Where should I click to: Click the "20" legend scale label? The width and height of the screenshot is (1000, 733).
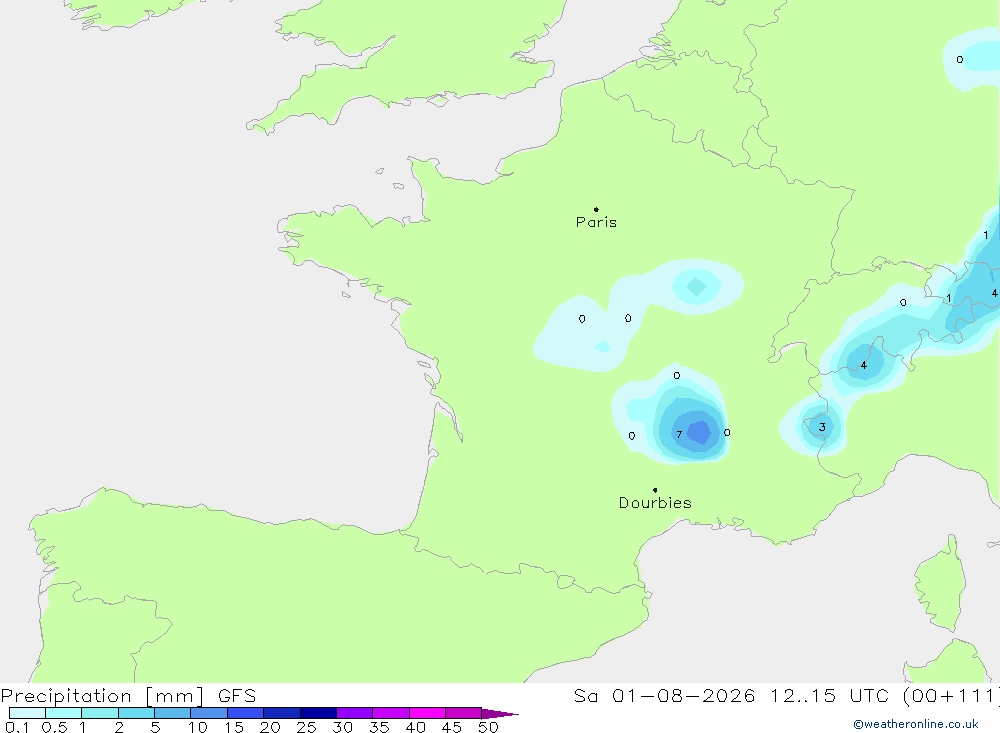[270, 727]
